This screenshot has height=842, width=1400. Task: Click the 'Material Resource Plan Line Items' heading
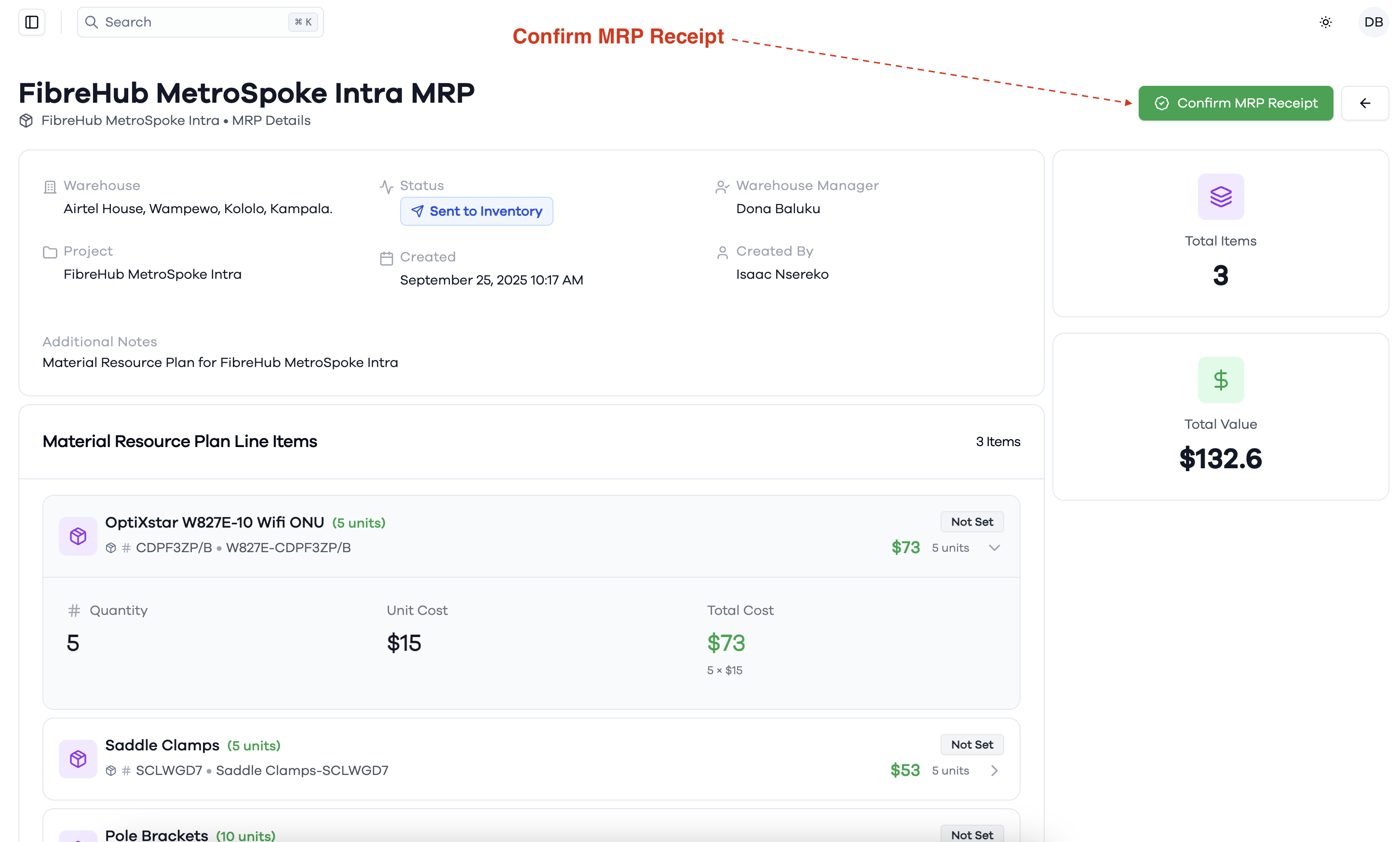[x=180, y=441]
